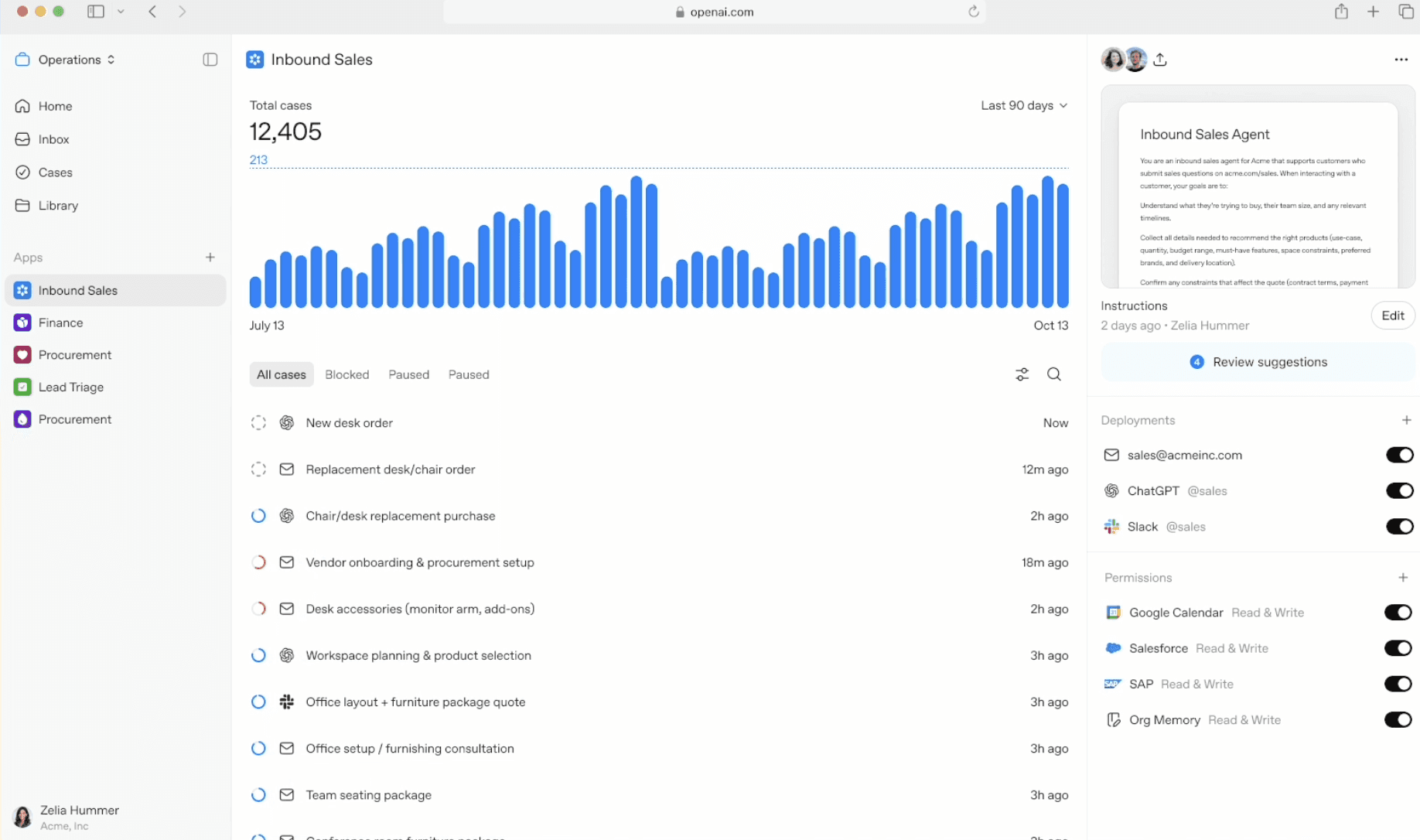Click the share/upload icon beside avatars
1420x840 pixels.
(x=1159, y=60)
